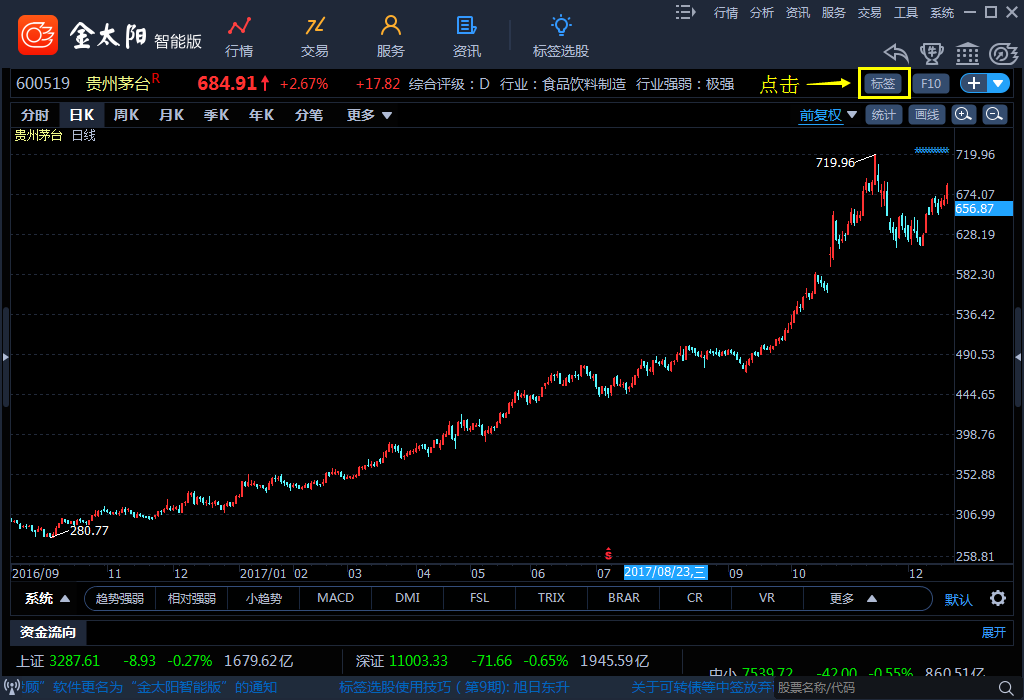Select the 趋势强弱 indicator
1024x700 pixels.
point(120,598)
